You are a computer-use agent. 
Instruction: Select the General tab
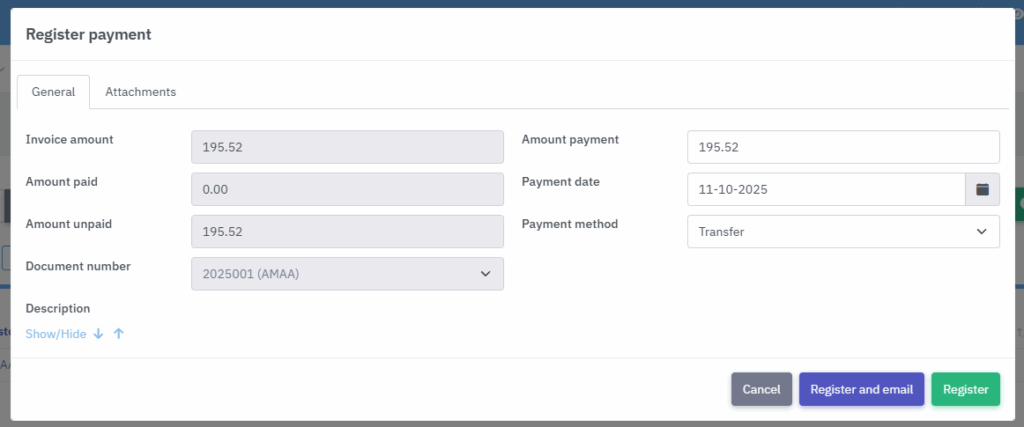[x=53, y=92]
